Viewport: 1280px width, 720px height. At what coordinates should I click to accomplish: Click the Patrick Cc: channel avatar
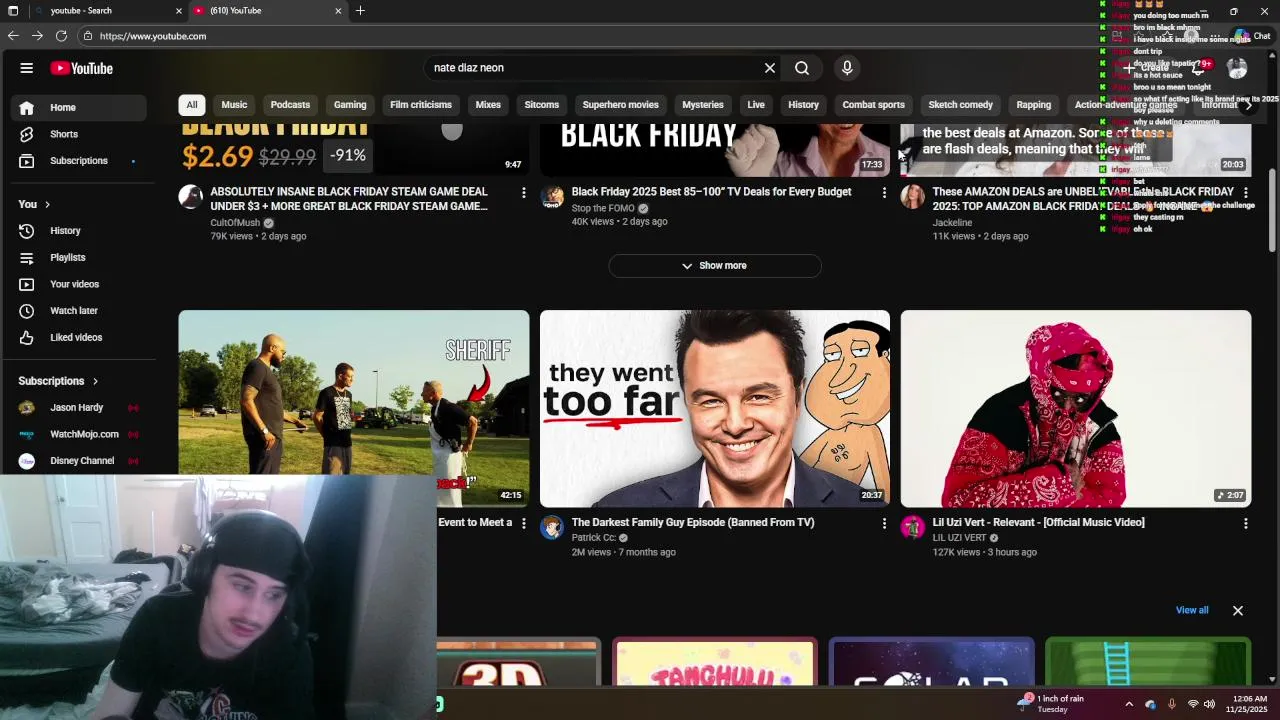coord(552,527)
